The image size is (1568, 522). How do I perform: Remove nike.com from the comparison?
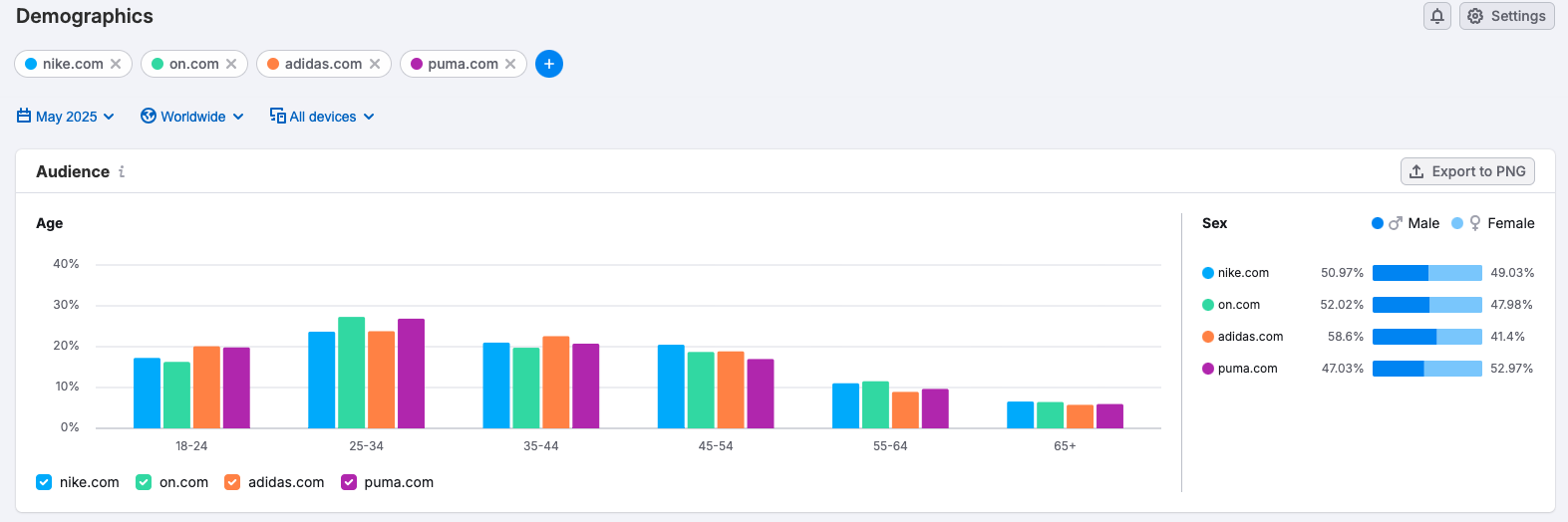(116, 64)
